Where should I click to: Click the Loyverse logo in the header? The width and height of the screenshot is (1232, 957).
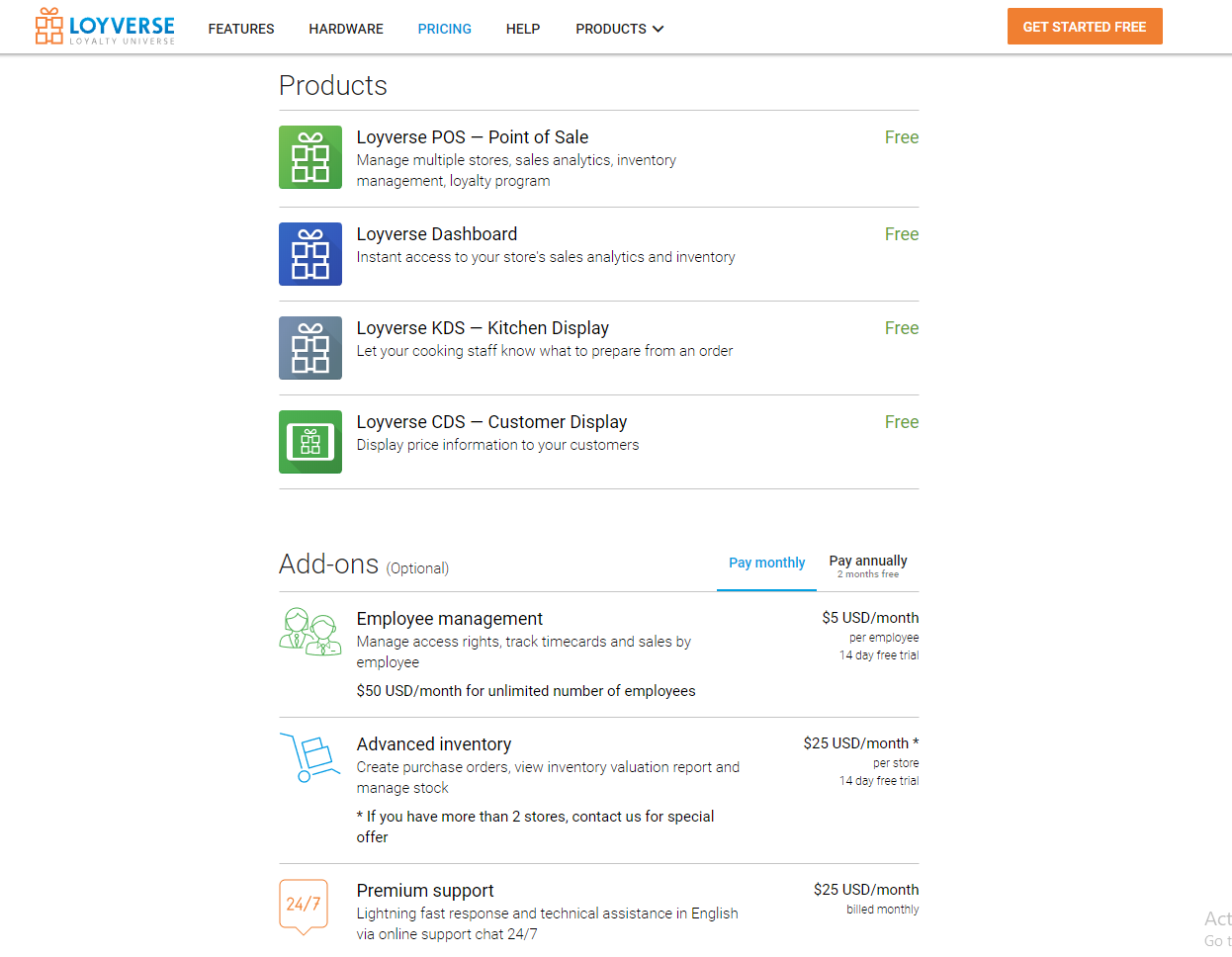(x=105, y=27)
